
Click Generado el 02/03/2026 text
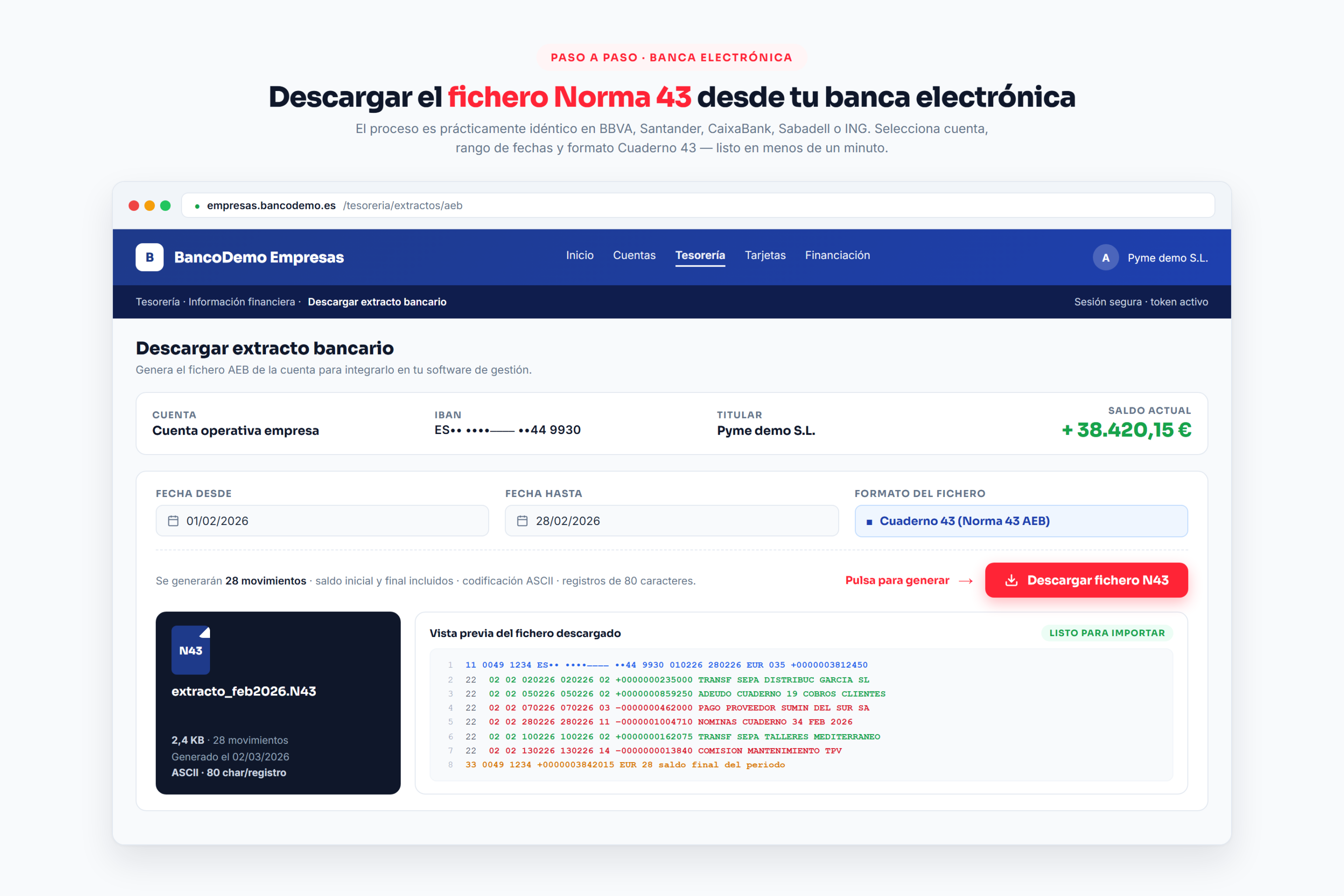tap(230, 756)
